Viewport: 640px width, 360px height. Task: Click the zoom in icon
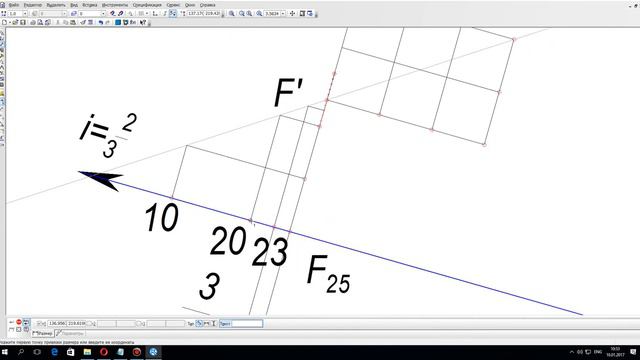[242, 13]
